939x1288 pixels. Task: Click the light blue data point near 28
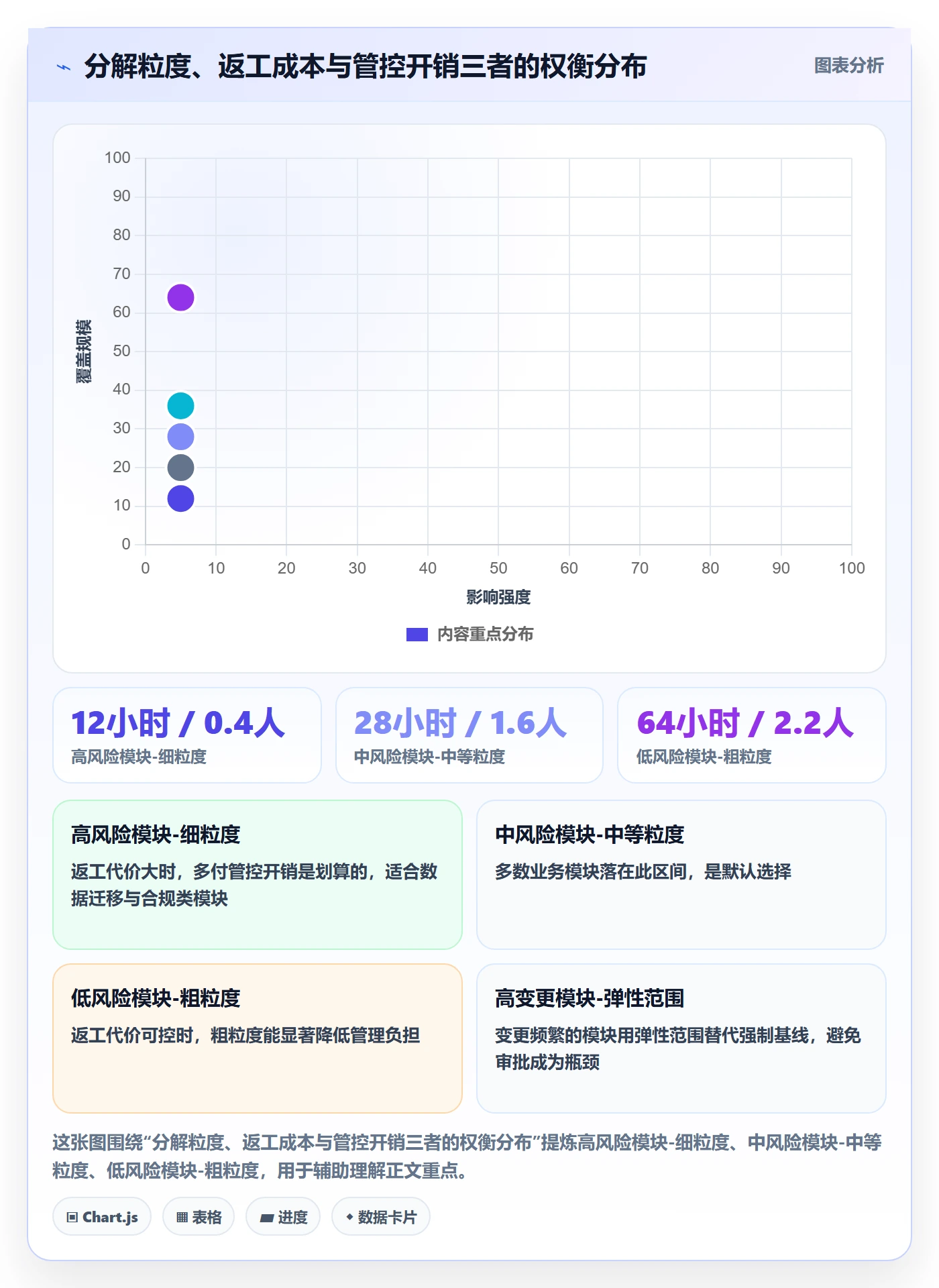pos(180,437)
